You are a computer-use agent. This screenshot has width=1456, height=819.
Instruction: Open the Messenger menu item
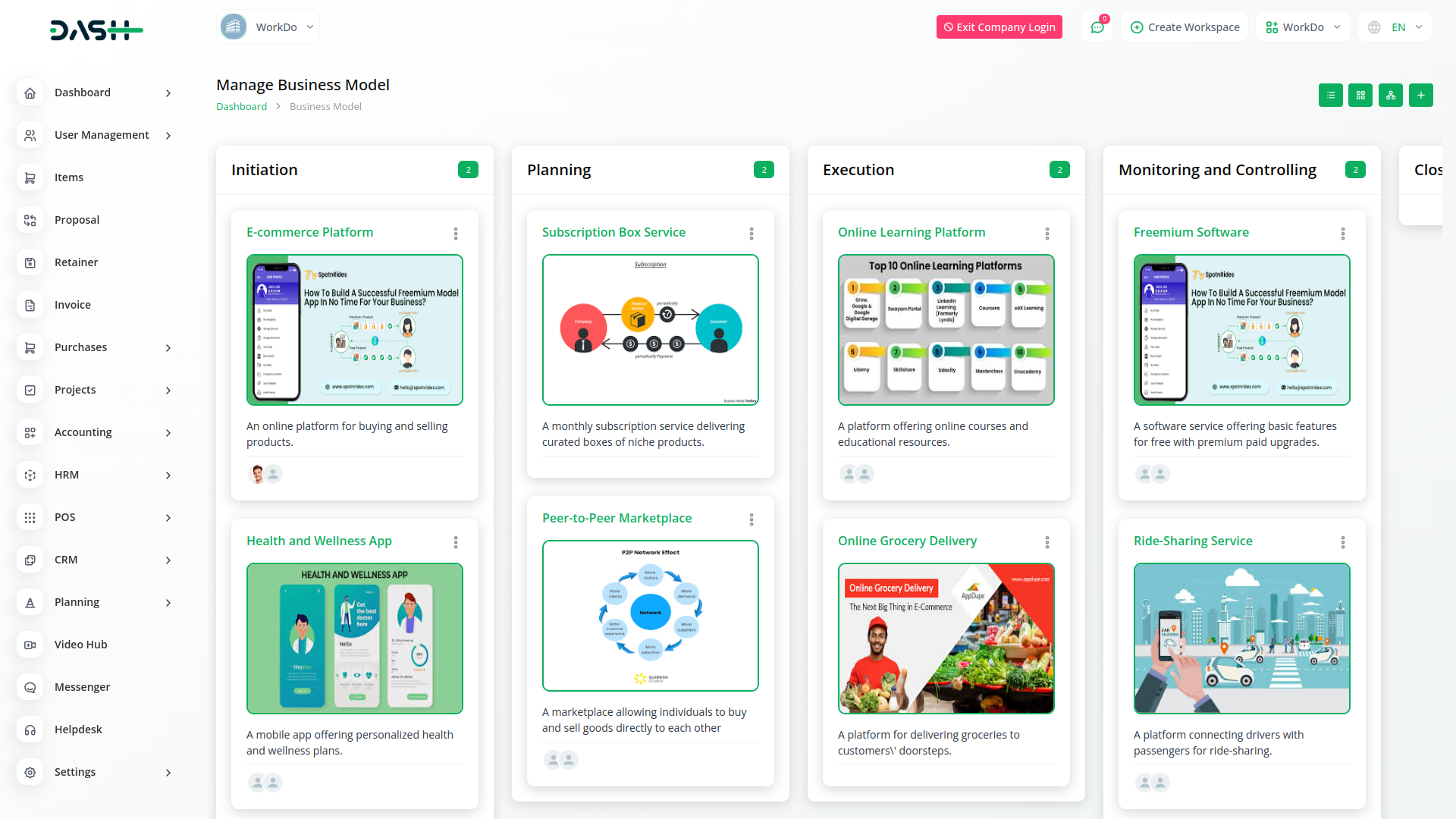pos(82,687)
